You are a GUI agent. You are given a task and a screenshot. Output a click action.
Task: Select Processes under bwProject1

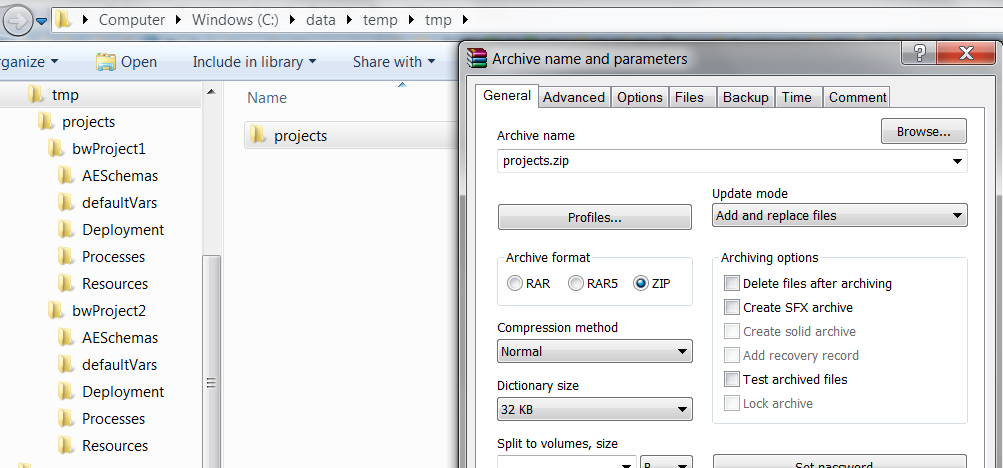pos(113,256)
